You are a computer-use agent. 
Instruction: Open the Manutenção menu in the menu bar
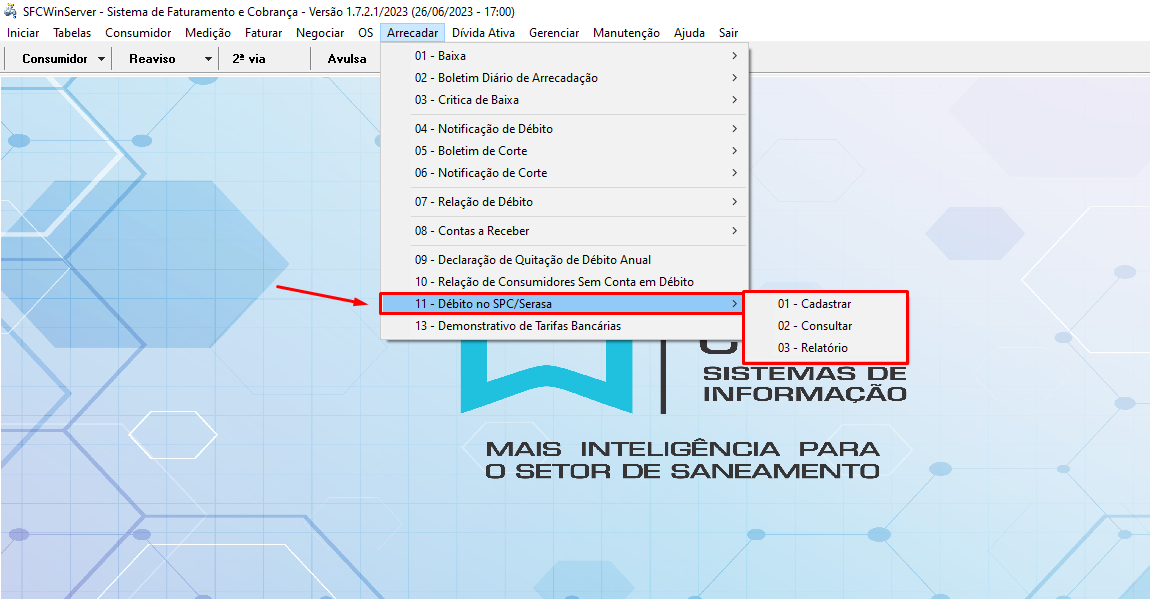(626, 33)
